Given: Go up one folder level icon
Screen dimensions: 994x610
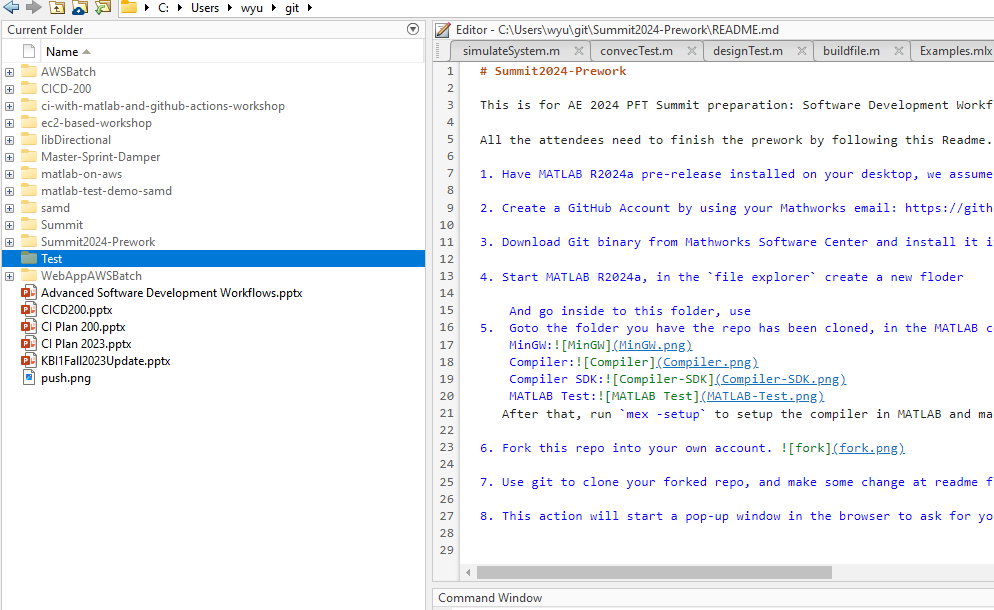Looking at the screenshot, I should [57, 7].
